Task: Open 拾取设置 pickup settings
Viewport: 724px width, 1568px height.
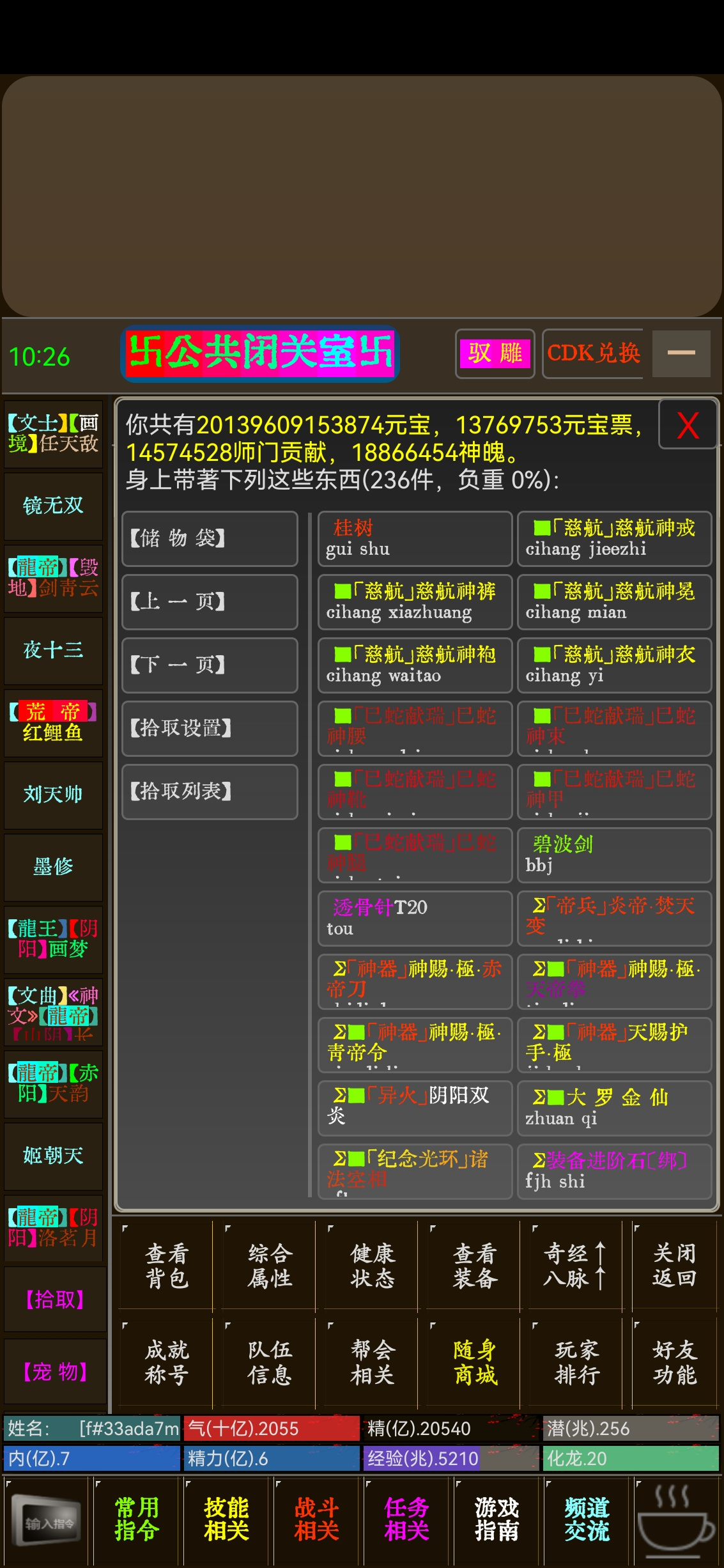Action: point(210,728)
